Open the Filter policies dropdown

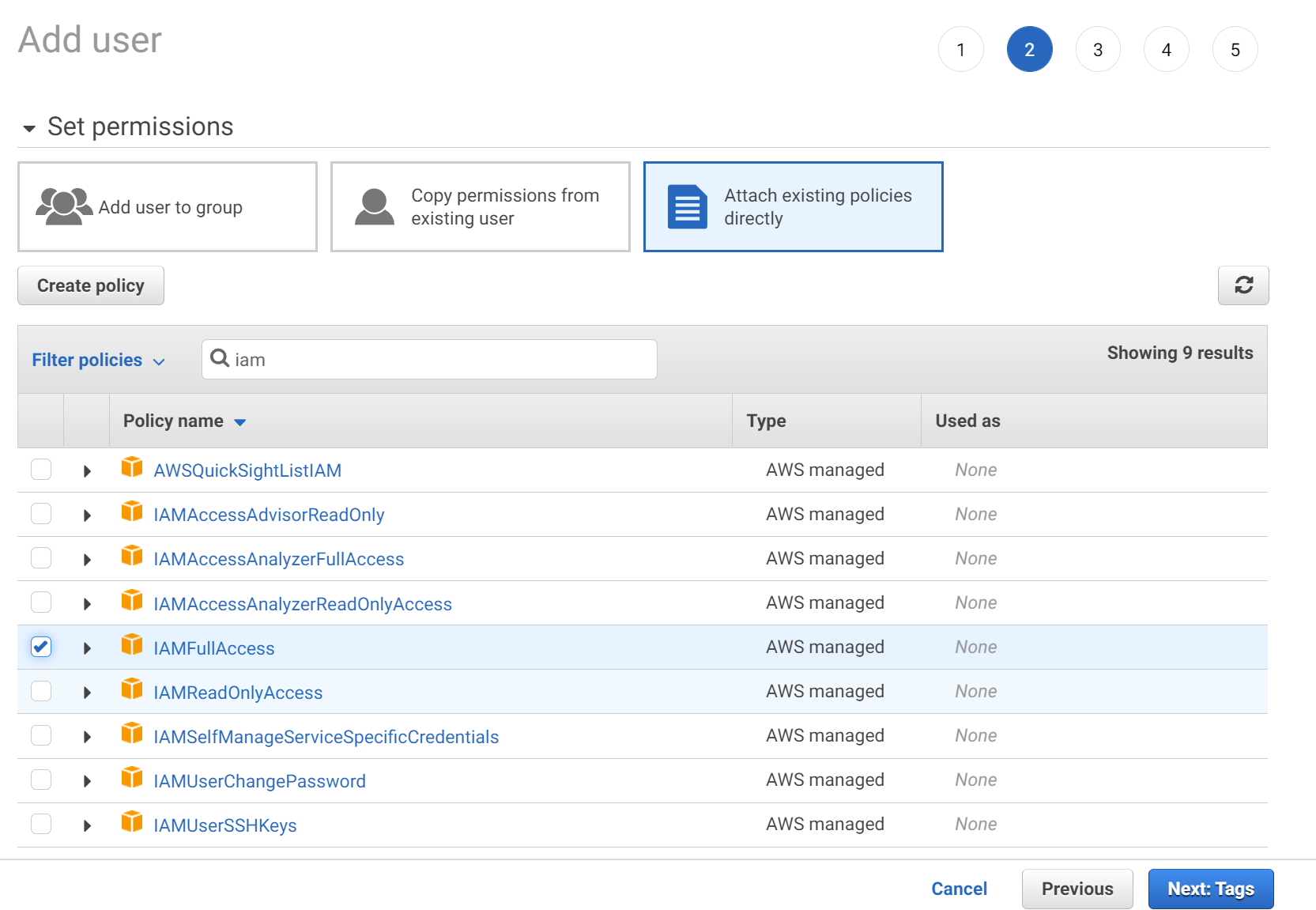coord(98,361)
